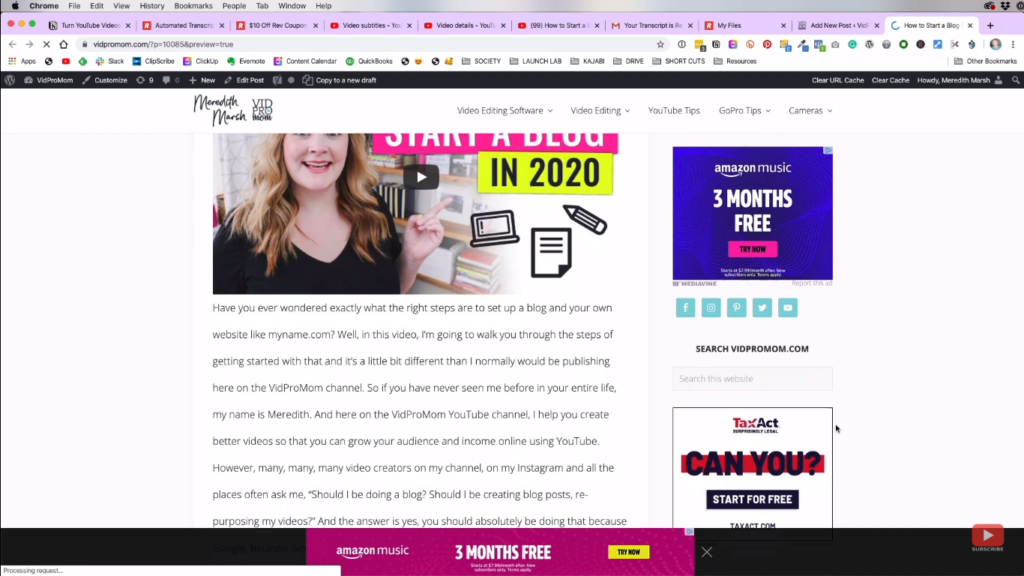Image resolution: width=1024 pixels, height=576 pixels.
Task: Switch to the Video subtitles YouTube tab
Action: pyautogui.click(x=370, y=25)
